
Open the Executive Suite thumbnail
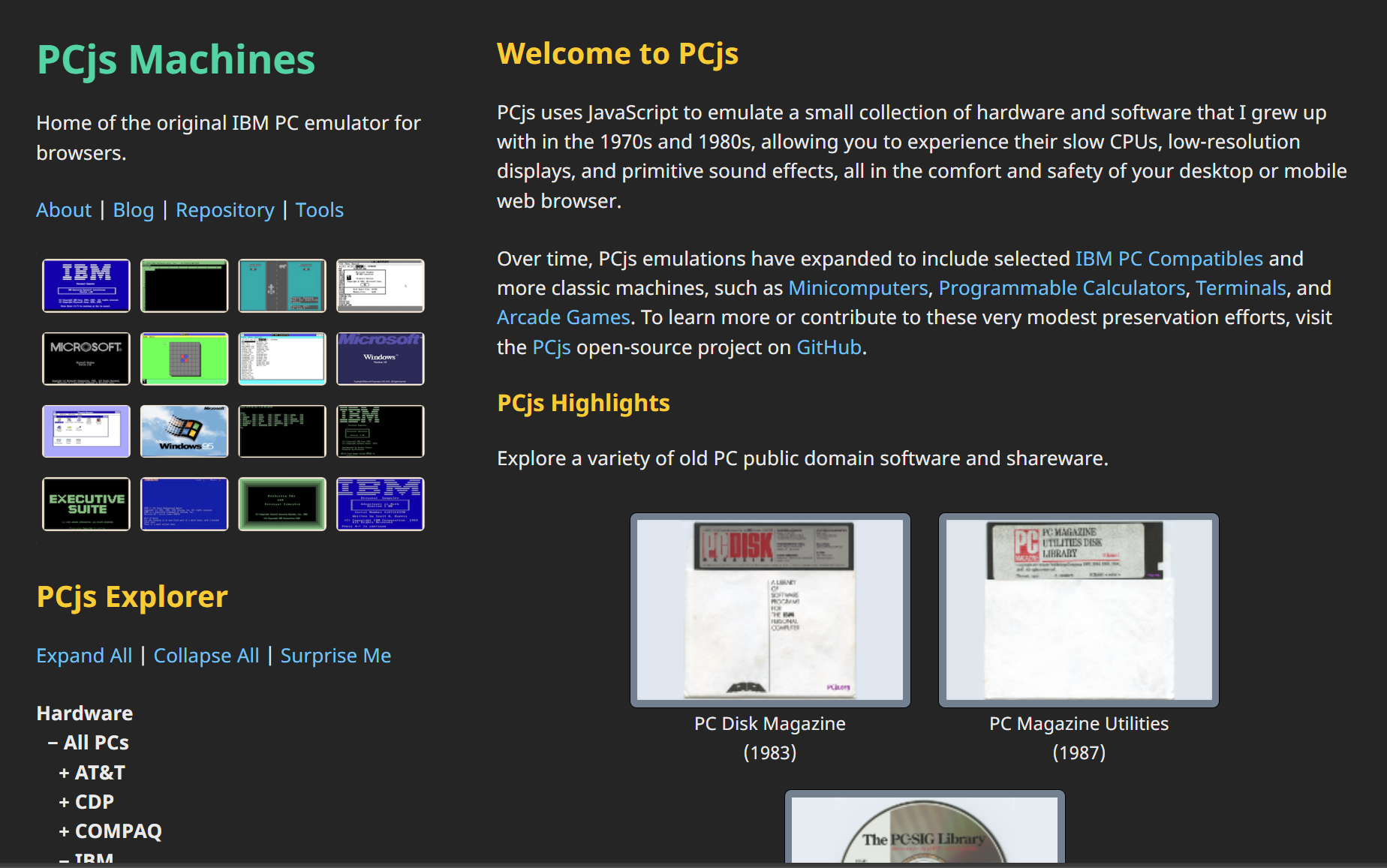tap(86, 504)
